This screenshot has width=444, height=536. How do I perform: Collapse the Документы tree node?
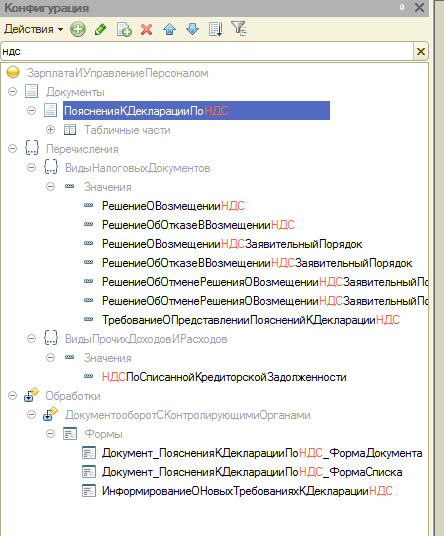(13, 92)
